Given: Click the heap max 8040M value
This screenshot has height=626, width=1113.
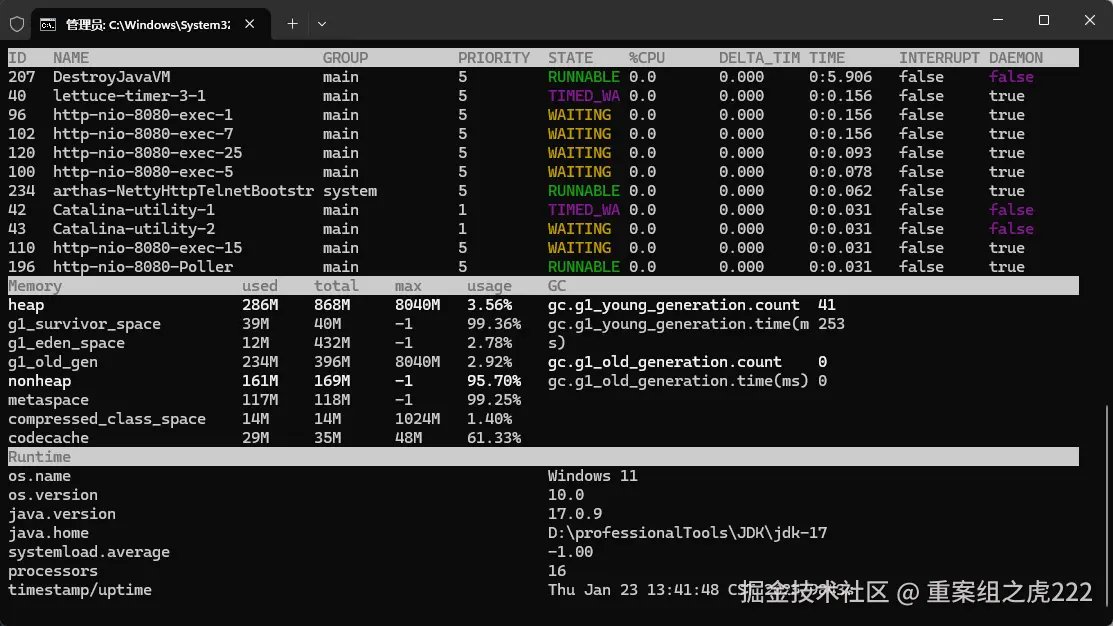Looking at the screenshot, I should tap(417, 305).
